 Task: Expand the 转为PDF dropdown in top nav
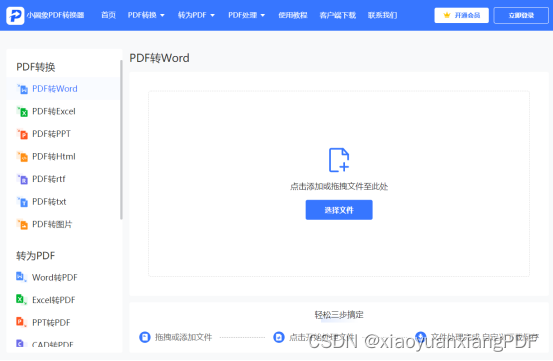[196, 15]
